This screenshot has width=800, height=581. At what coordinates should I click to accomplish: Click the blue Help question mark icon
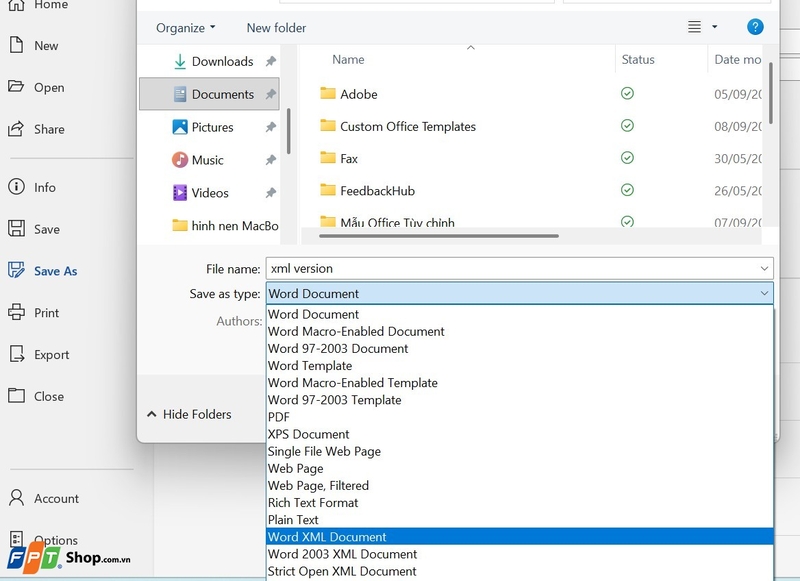[755, 27]
